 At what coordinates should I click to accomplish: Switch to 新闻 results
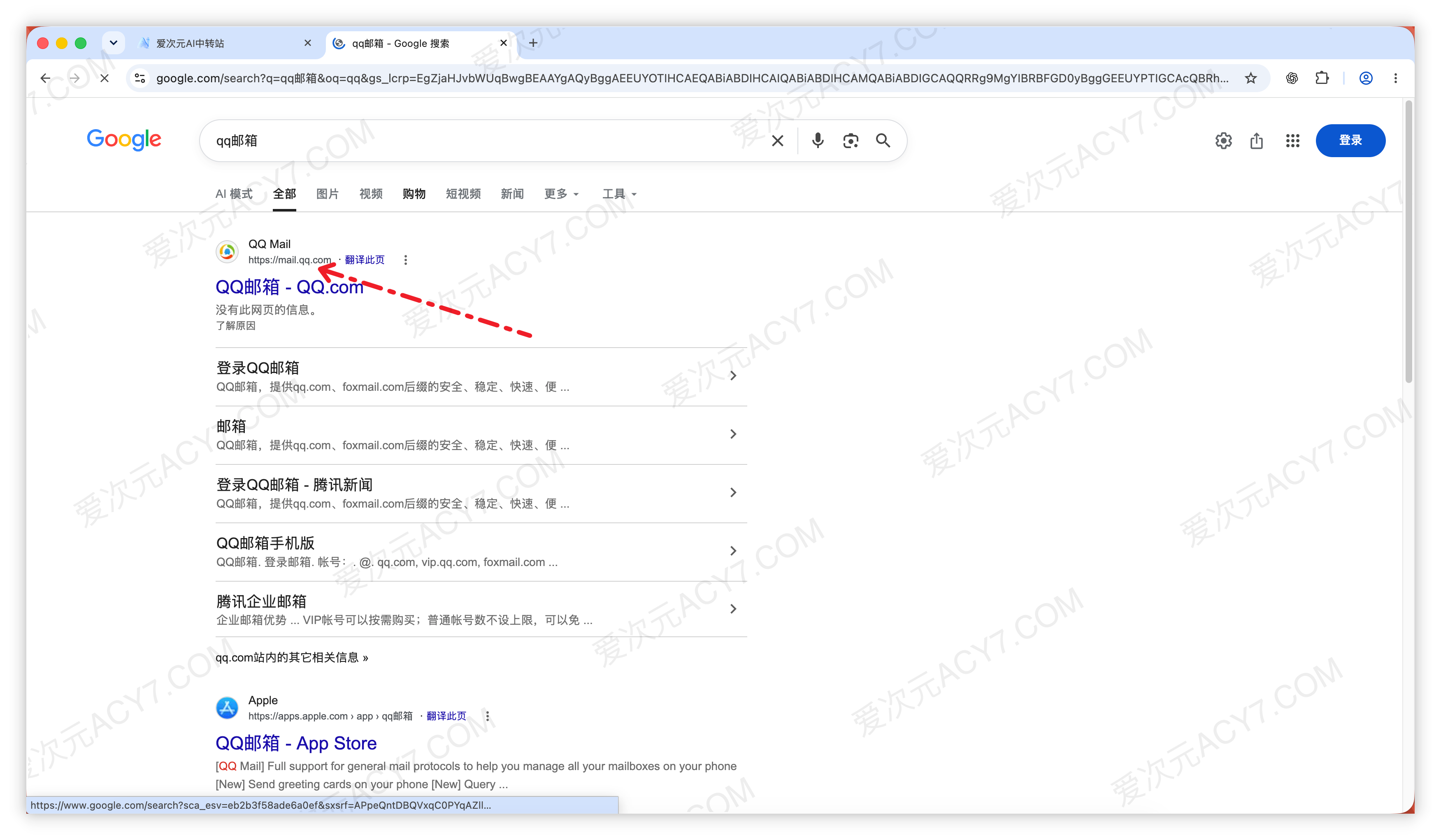coord(512,194)
